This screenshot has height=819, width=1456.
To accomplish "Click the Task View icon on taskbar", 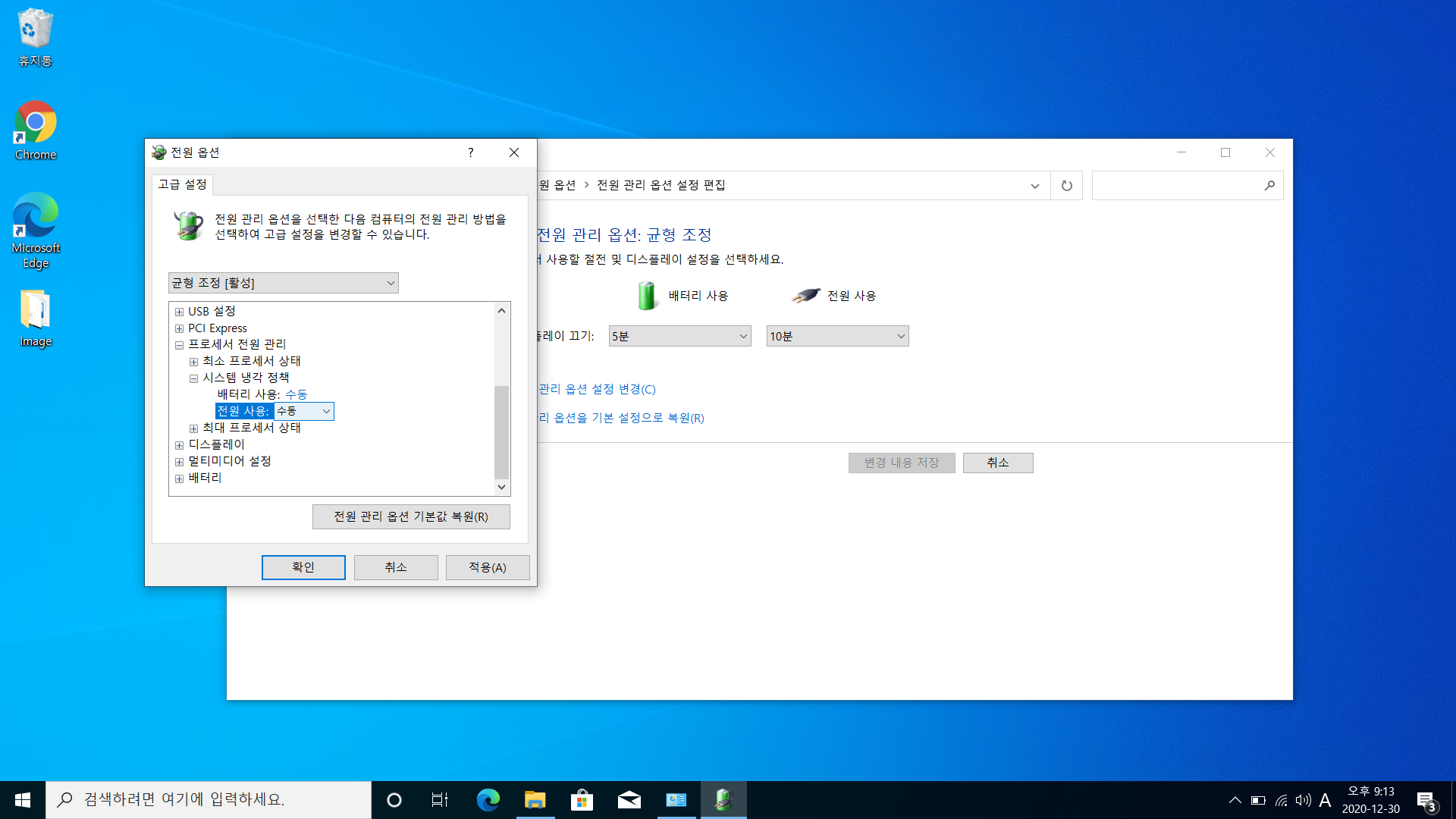I will (440, 800).
